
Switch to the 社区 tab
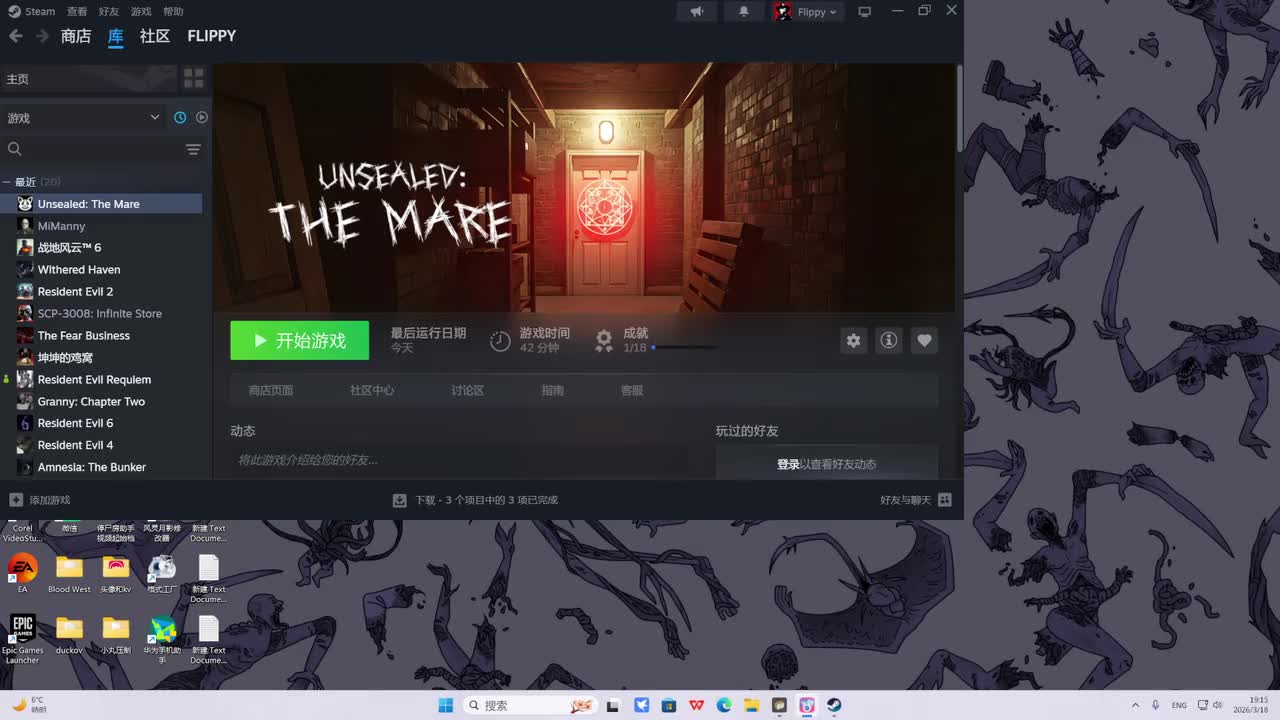(155, 36)
